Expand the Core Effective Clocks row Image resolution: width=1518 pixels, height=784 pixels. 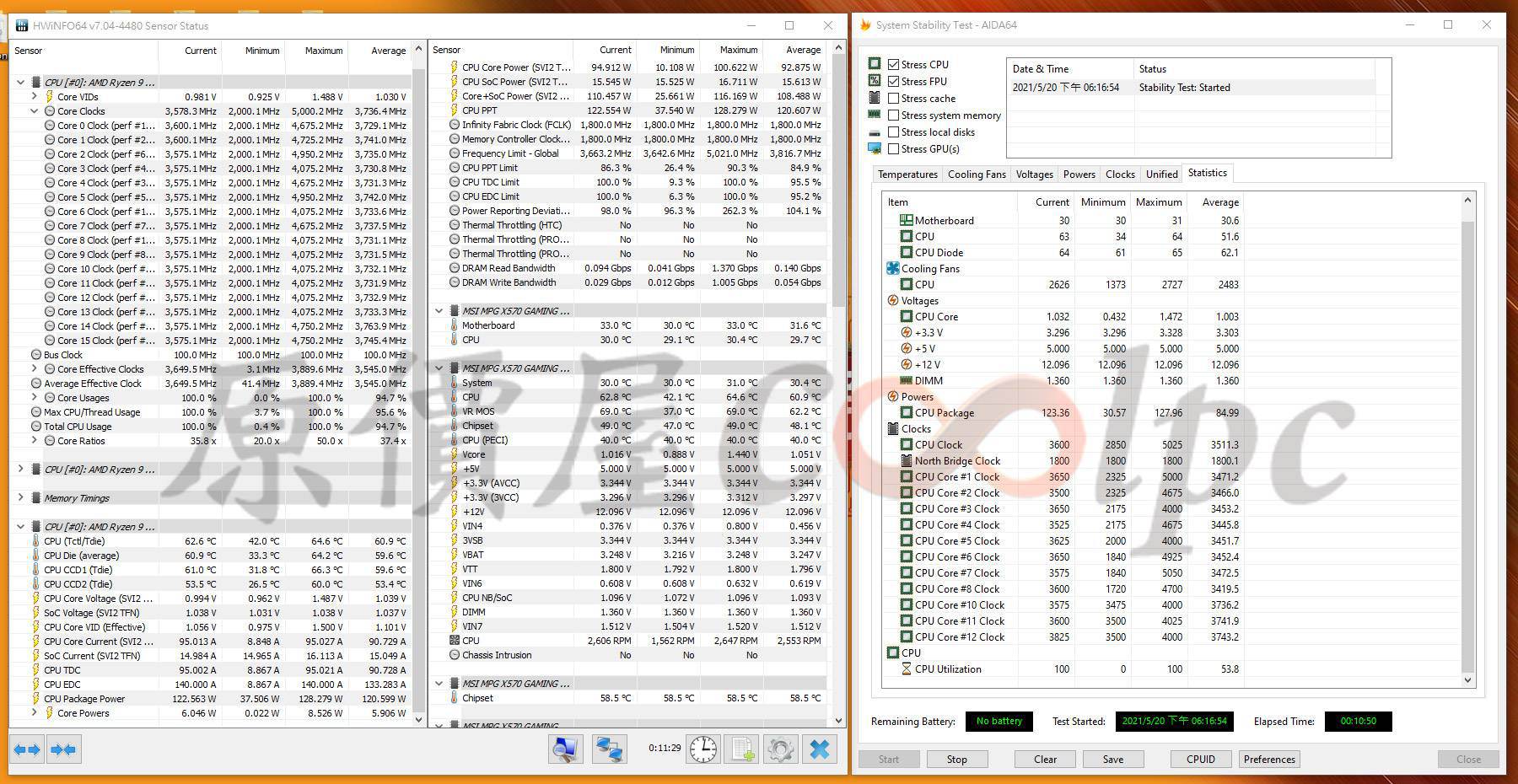tap(35, 368)
